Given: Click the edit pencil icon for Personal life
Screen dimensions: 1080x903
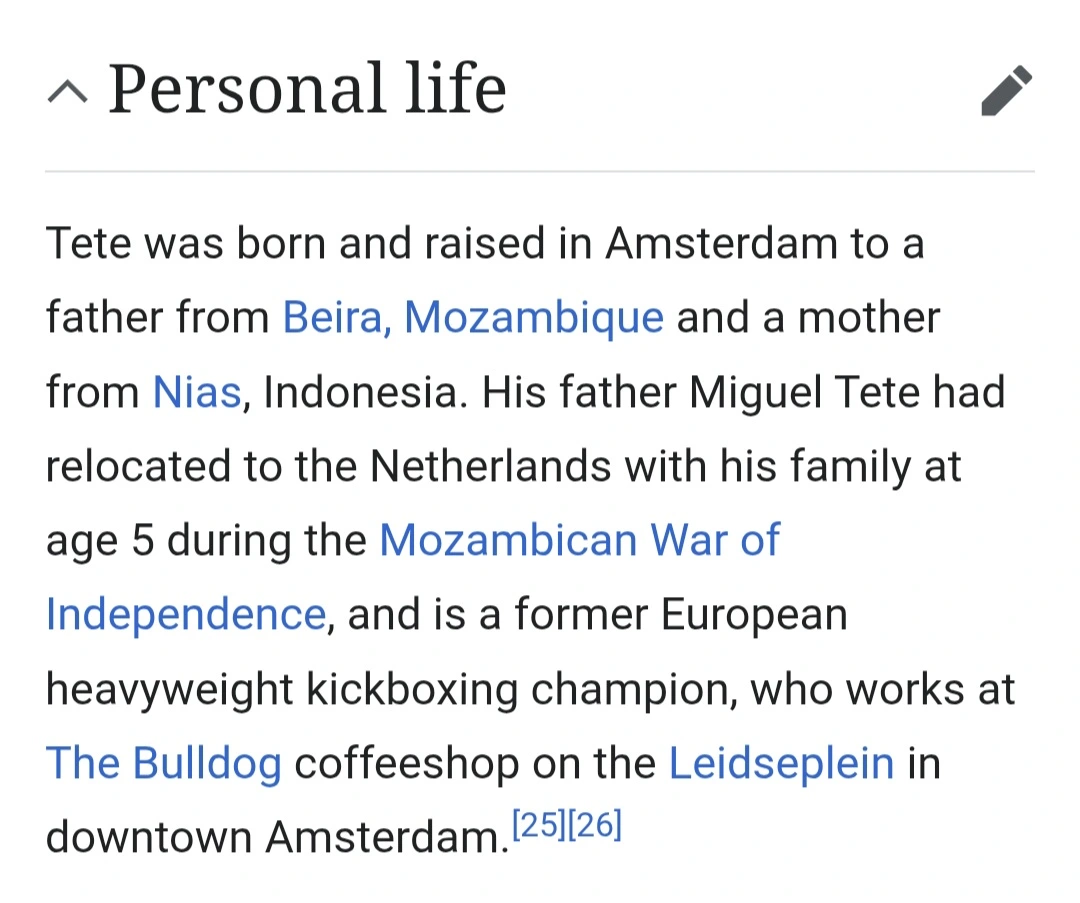Looking at the screenshot, I should point(1006,91).
